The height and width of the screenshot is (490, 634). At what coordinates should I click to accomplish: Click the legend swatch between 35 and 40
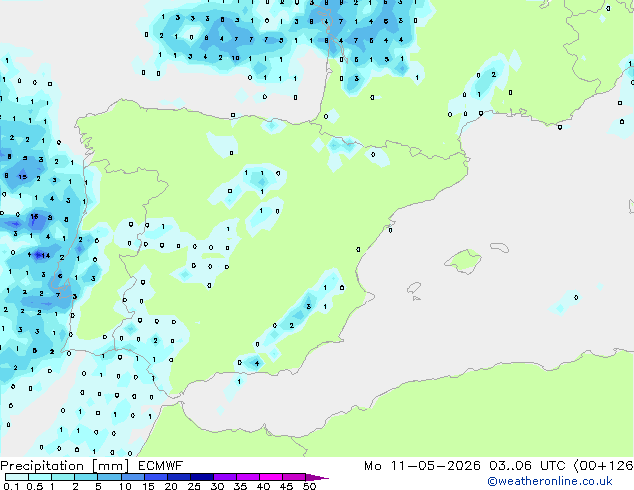pyautogui.click(x=248, y=477)
